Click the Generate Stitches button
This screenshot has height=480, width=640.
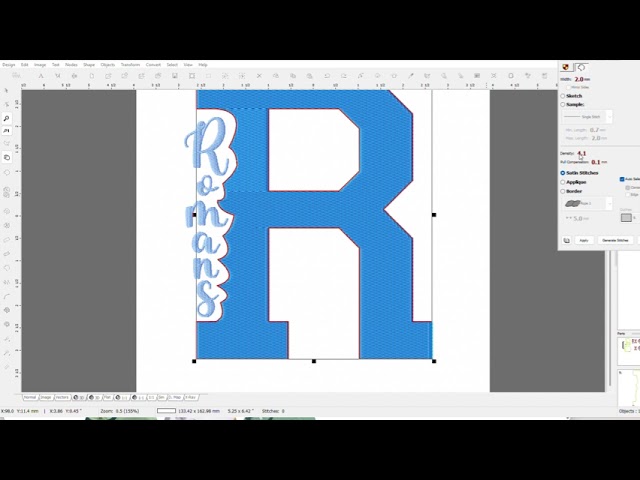[615, 240]
